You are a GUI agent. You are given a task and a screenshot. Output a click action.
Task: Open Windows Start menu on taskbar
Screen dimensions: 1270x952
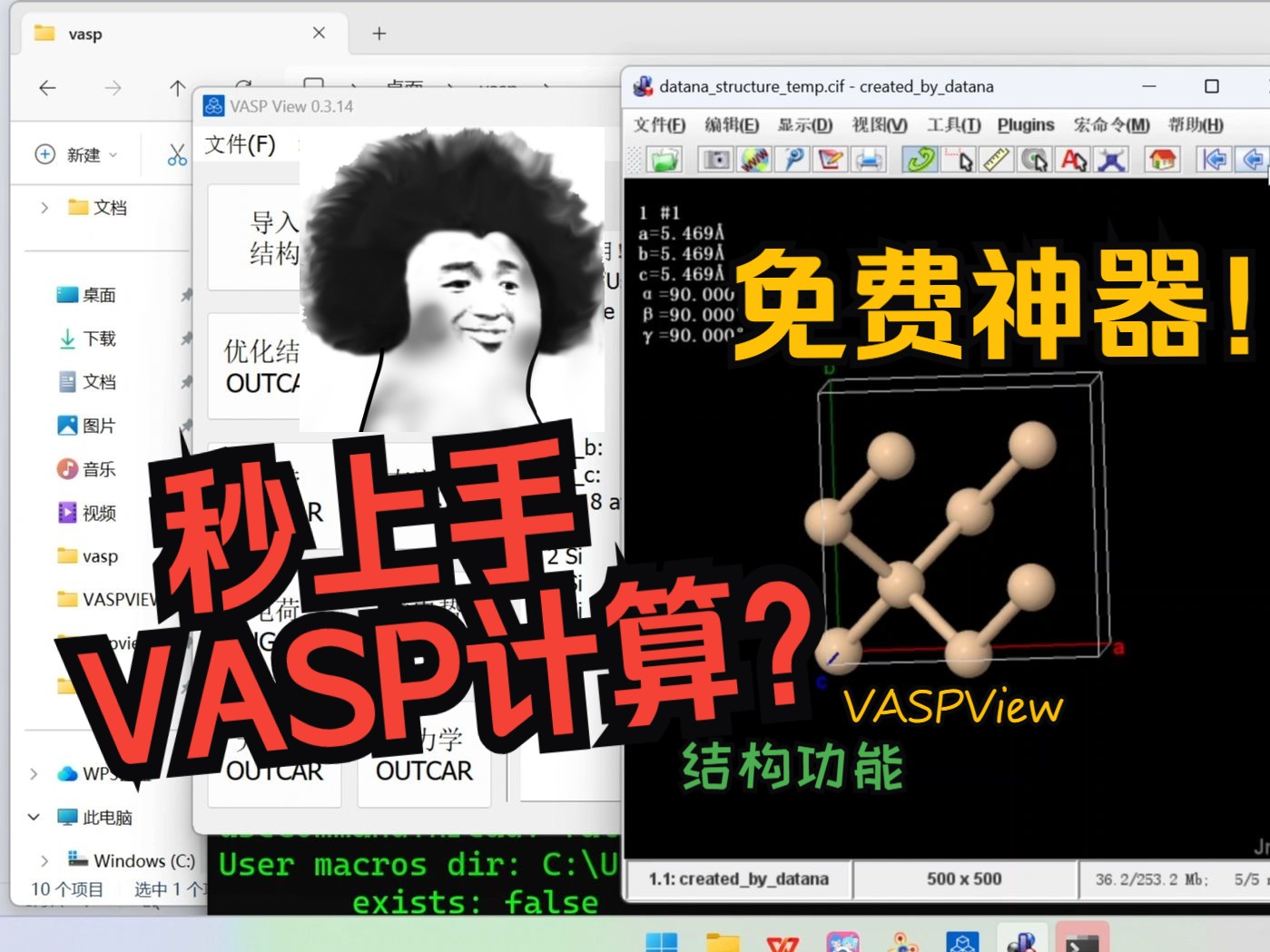[x=661, y=942]
